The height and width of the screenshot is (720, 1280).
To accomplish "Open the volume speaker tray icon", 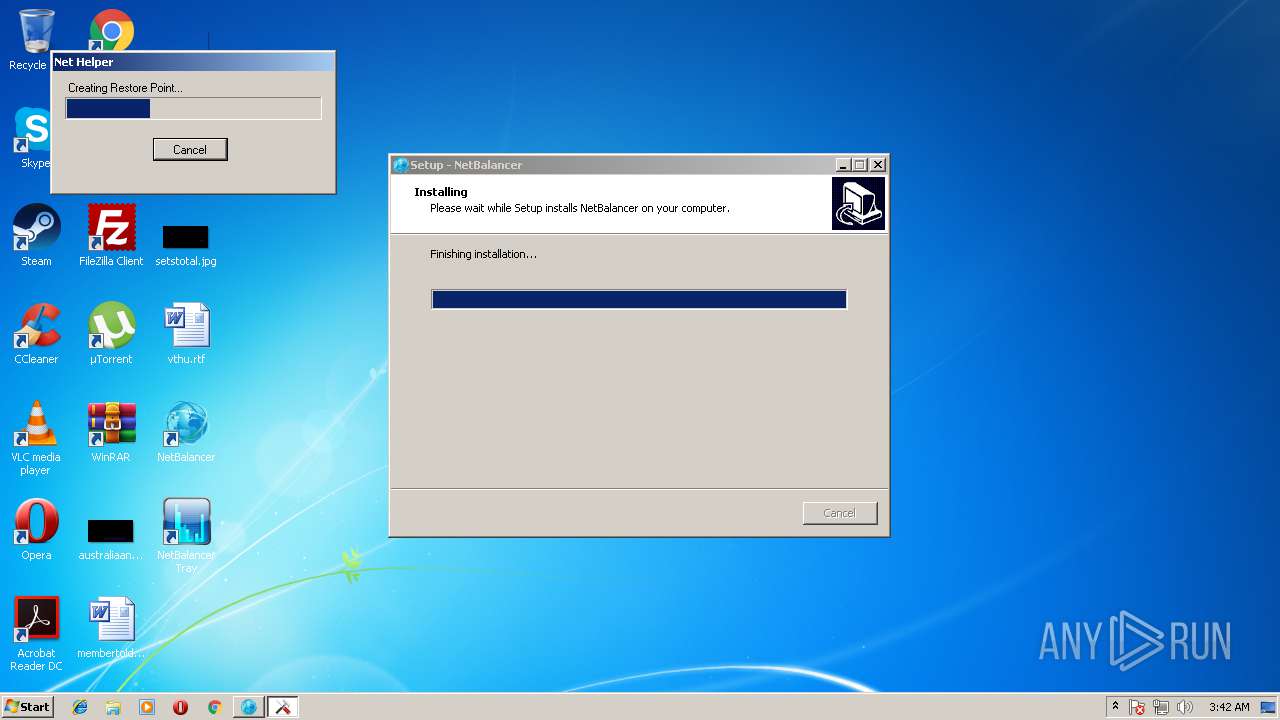I will tap(1185, 707).
